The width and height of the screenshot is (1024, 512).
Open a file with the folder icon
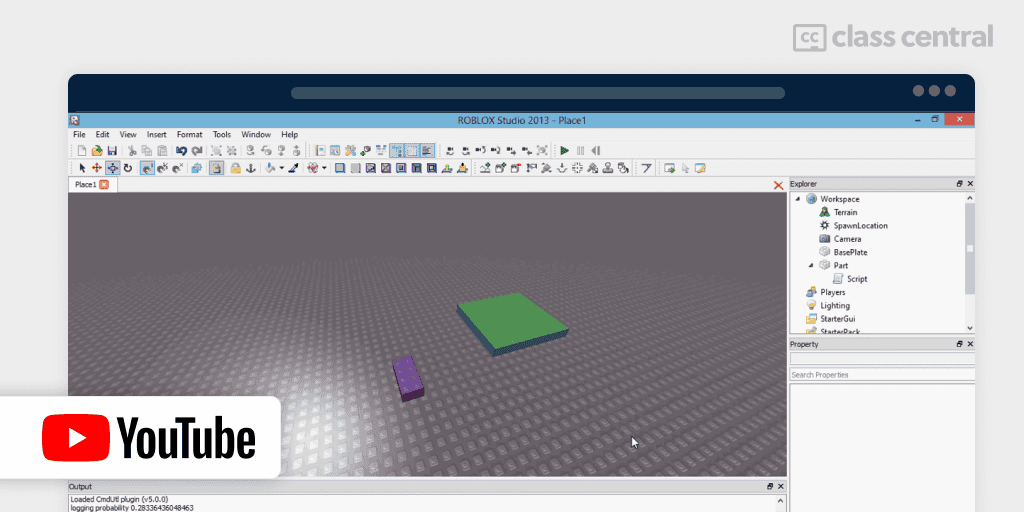point(97,151)
